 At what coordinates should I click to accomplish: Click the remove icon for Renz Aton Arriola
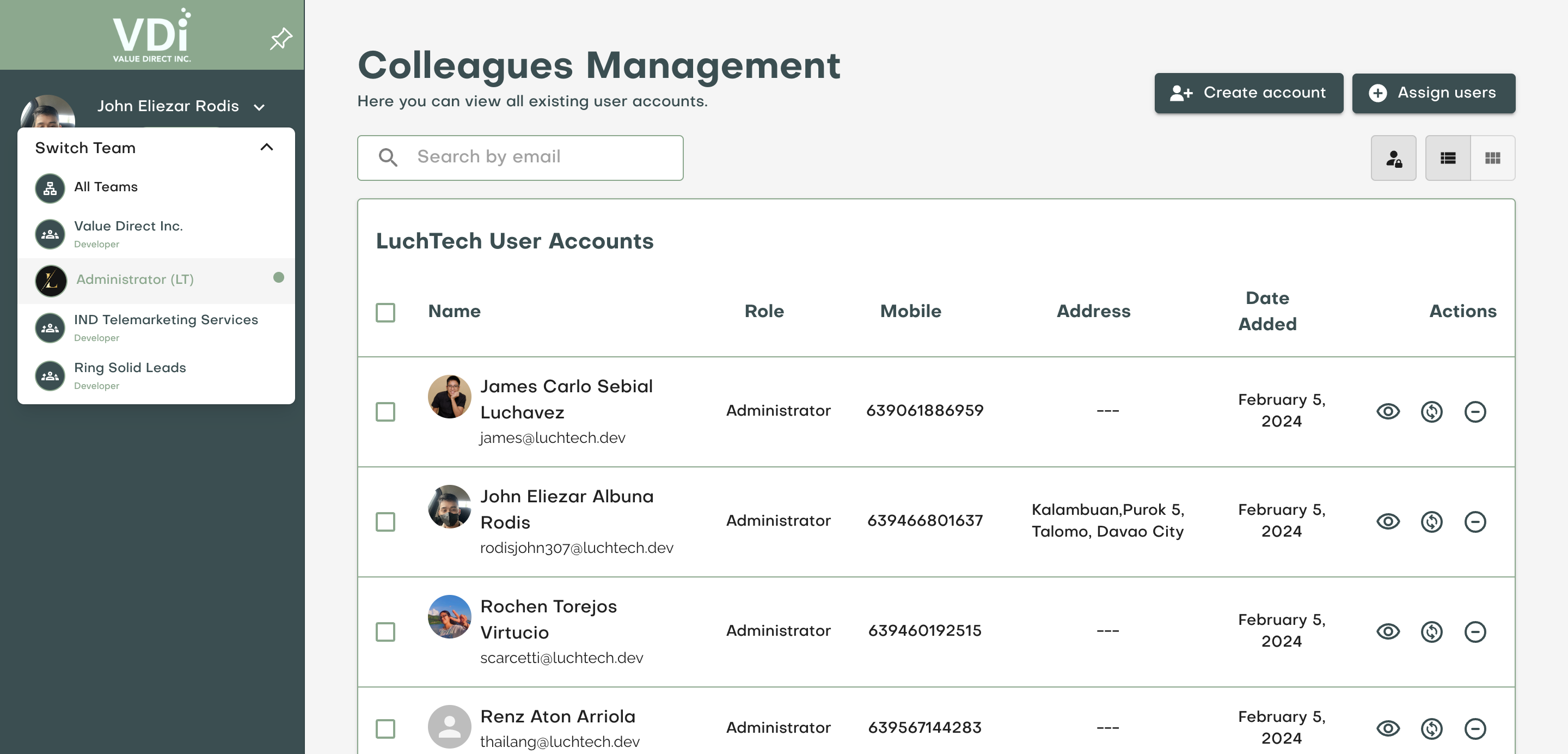[x=1474, y=728]
